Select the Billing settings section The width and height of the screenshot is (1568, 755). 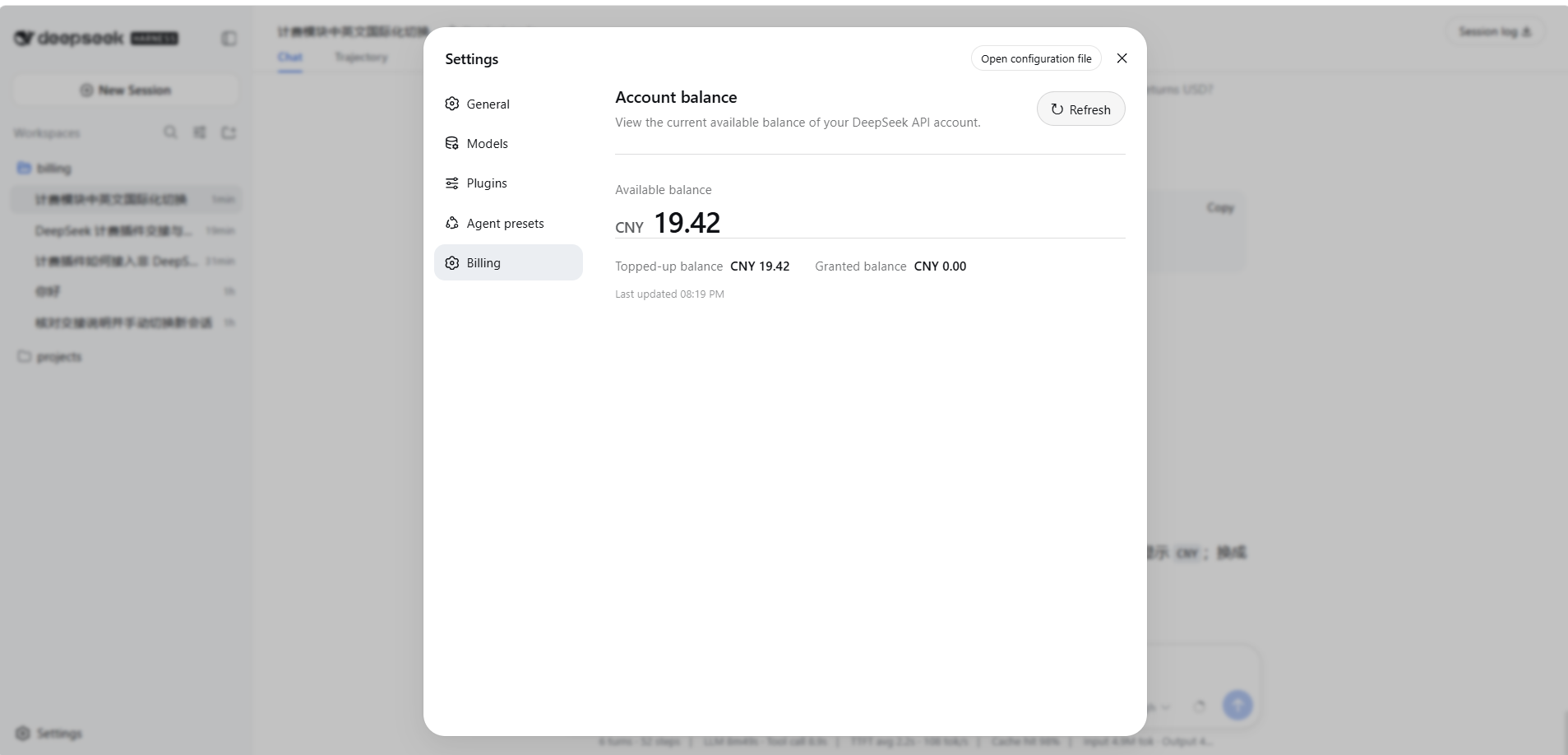[508, 262]
